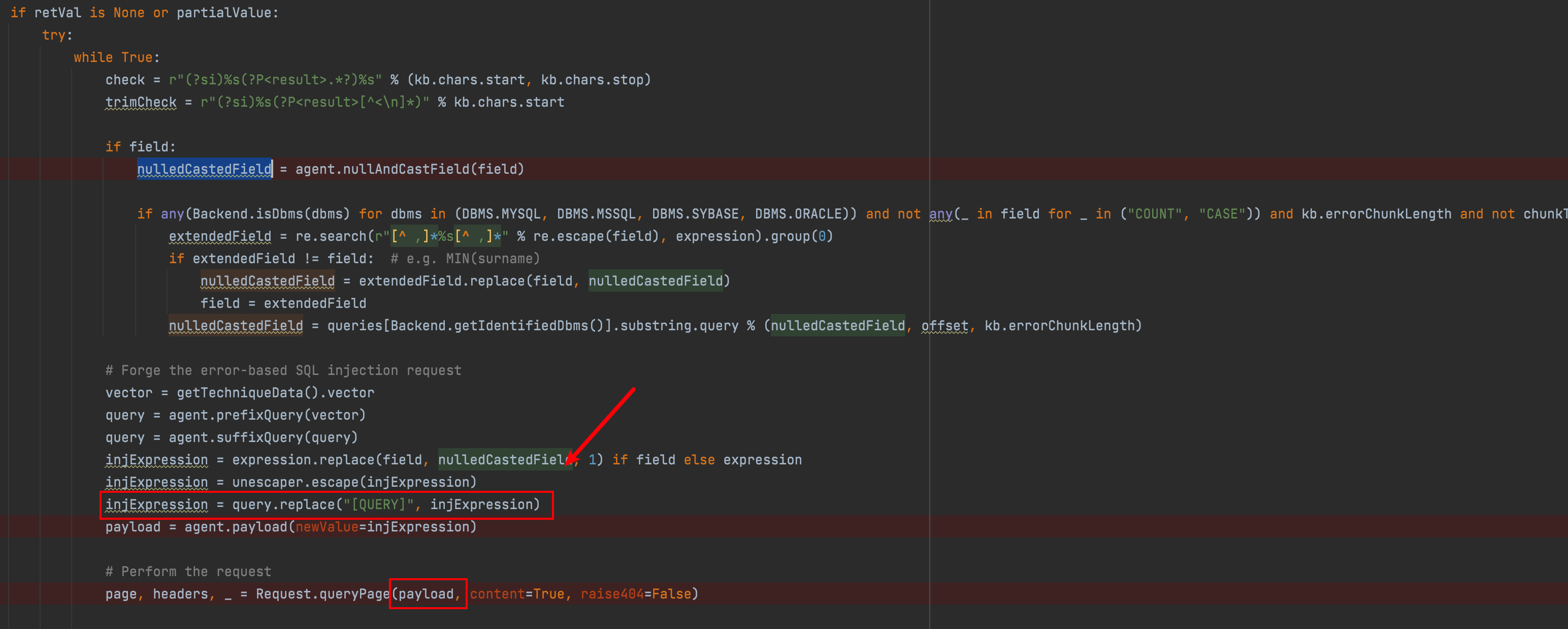Image resolution: width=1568 pixels, height=629 pixels.
Task: Click the underlined offset argument
Action: 944,326
